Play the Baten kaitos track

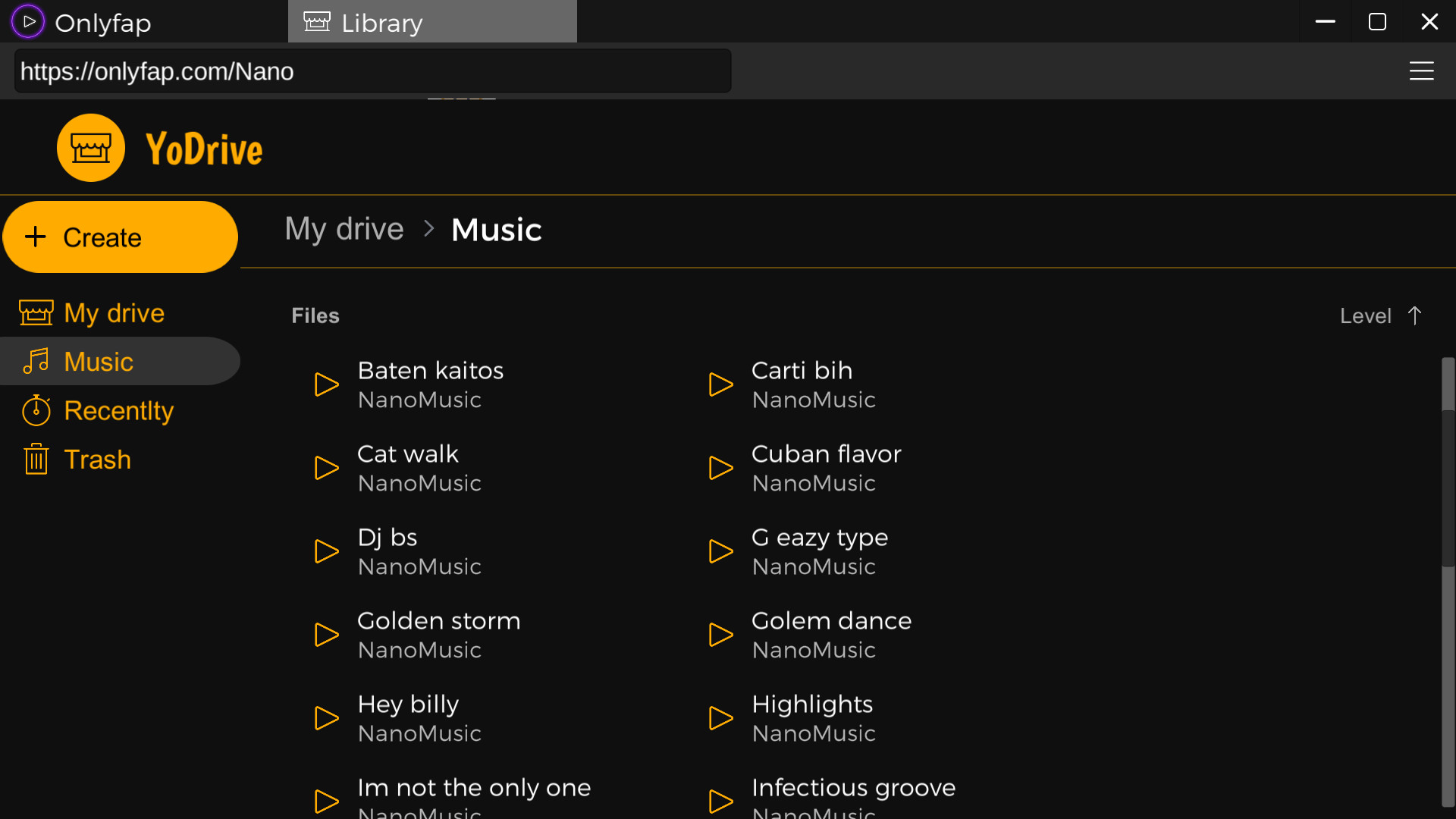[326, 384]
